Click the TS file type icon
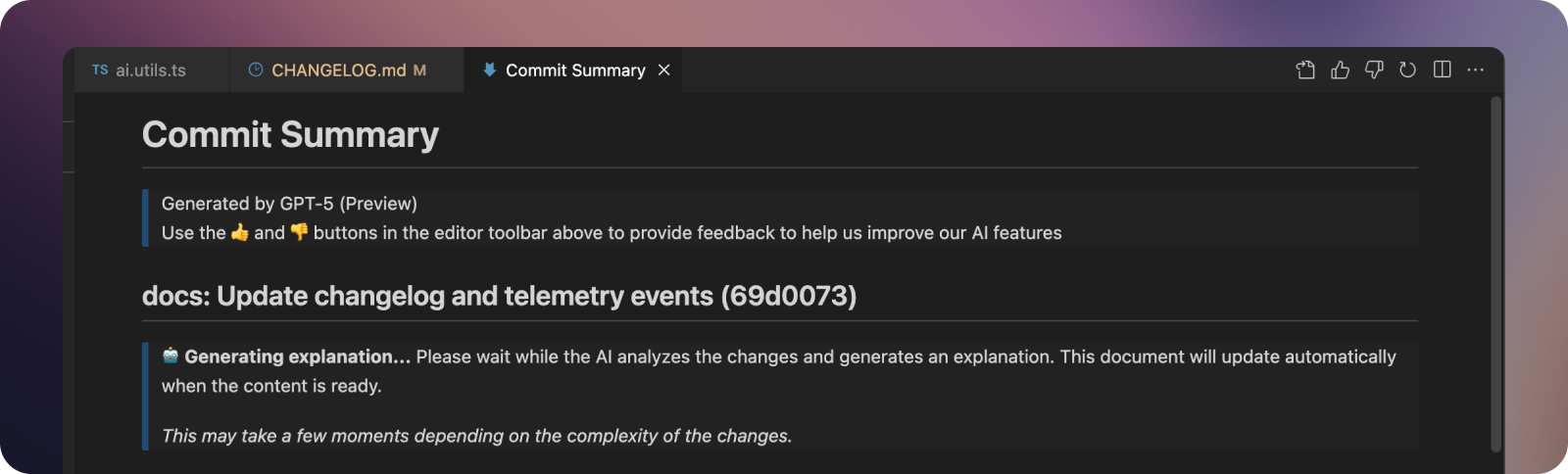 [100, 71]
